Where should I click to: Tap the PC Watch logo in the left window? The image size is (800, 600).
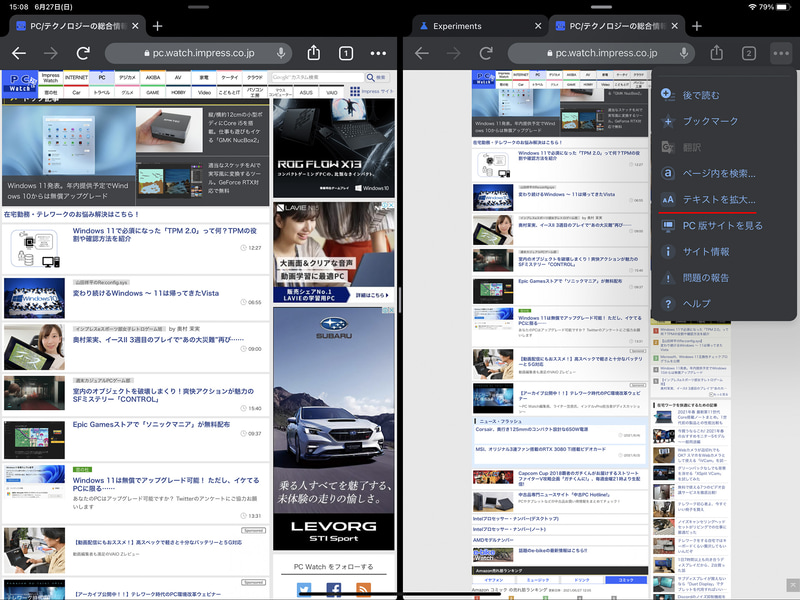[20, 84]
